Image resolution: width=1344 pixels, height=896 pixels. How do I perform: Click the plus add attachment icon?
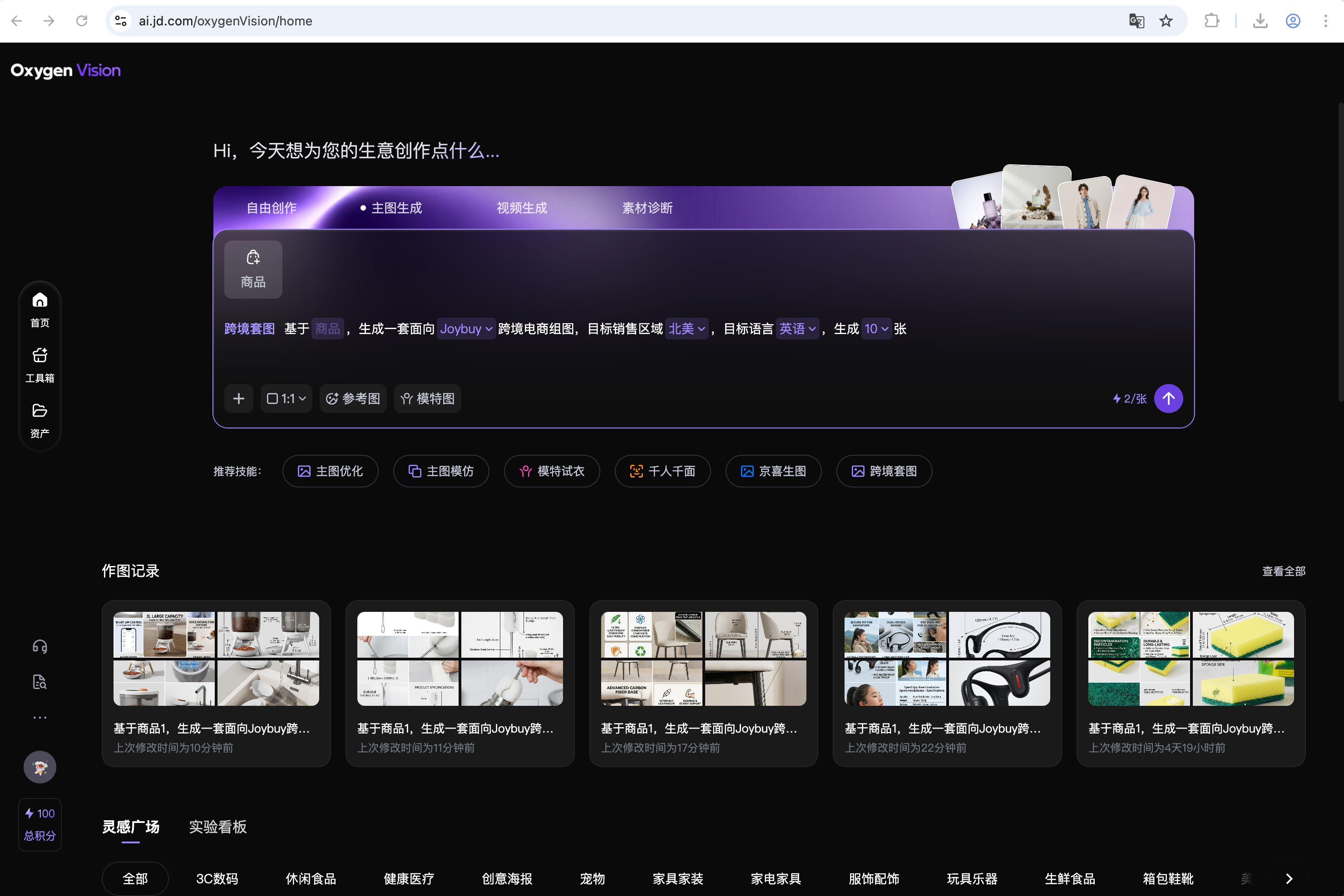pos(239,398)
